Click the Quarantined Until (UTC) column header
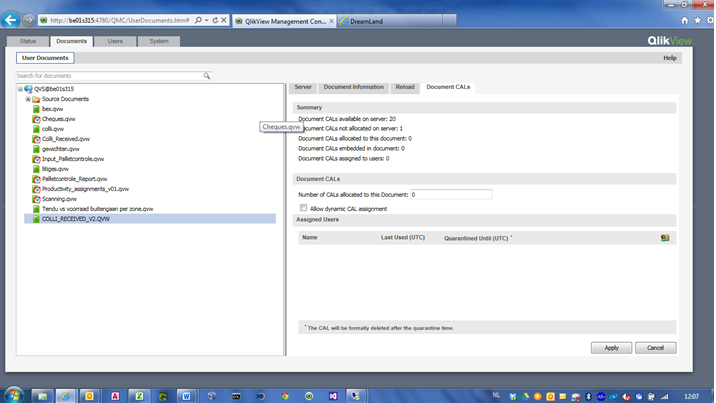The width and height of the screenshot is (716, 403). (478, 238)
